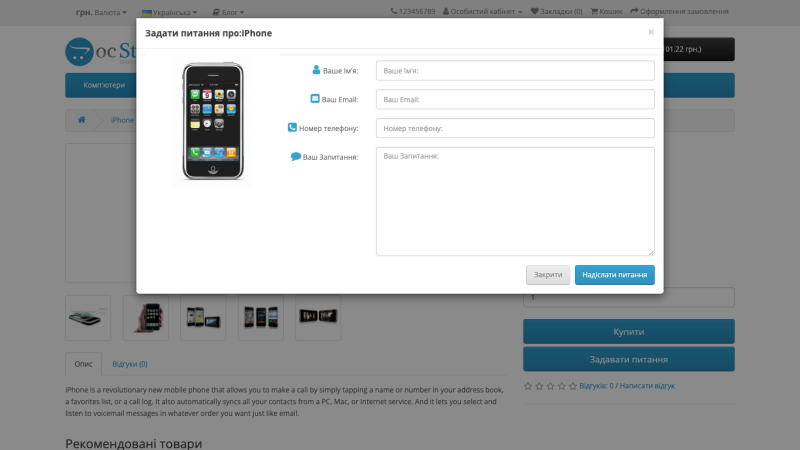Close the question dialog with X
Image resolution: width=800 pixels, height=450 pixels.
[x=651, y=32]
